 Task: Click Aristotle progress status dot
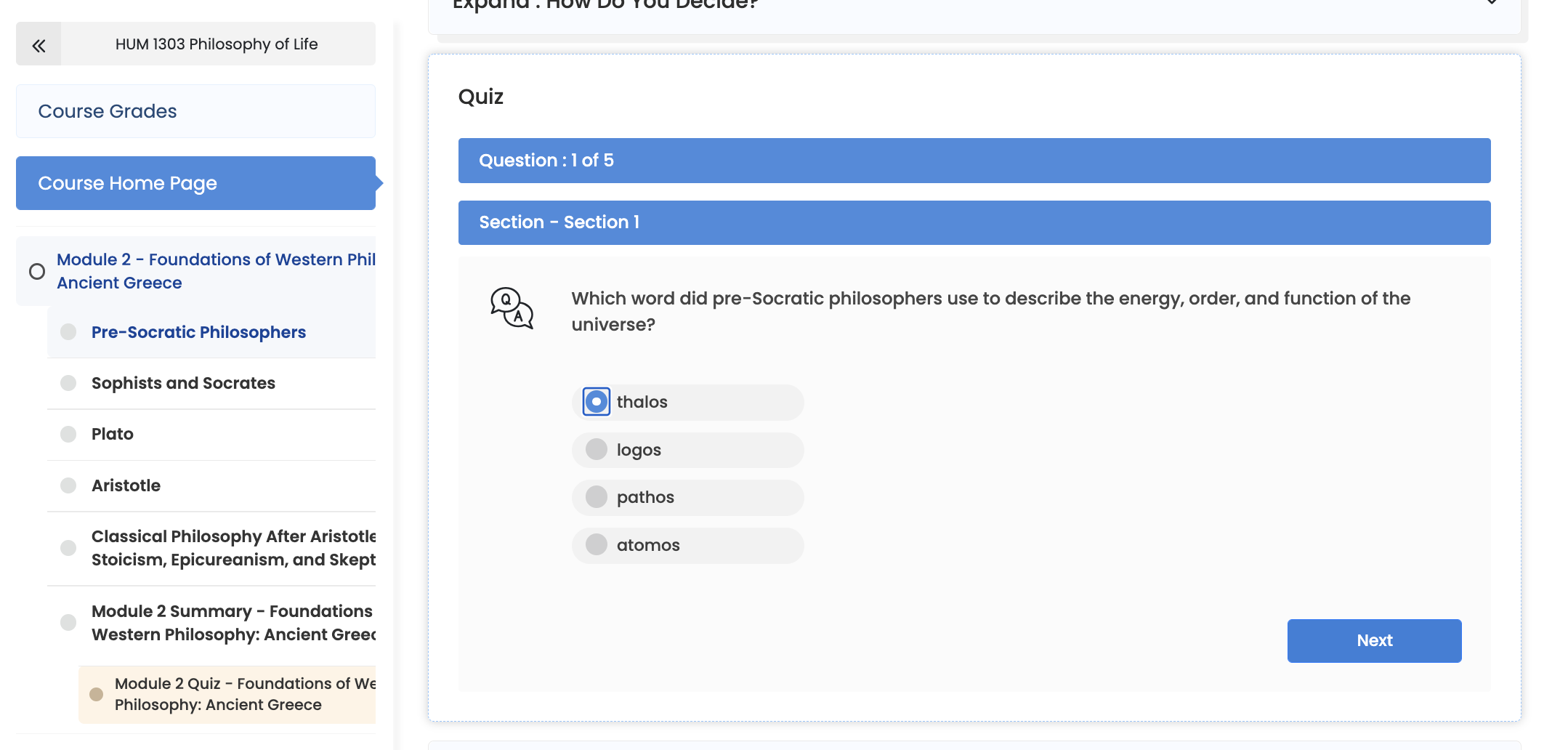(68, 485)
